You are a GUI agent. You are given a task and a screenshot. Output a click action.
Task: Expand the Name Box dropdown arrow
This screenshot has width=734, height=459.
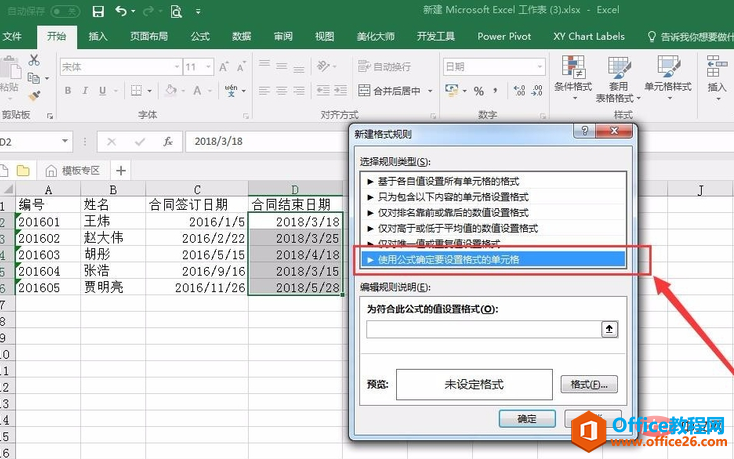point(65,141)
